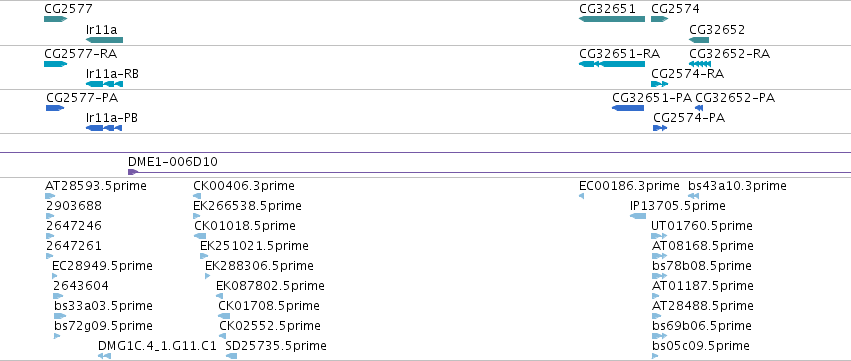851x361 pixels.
Task: Click the UT01760.5prime EST label
Action: click(x=702, y=226)
